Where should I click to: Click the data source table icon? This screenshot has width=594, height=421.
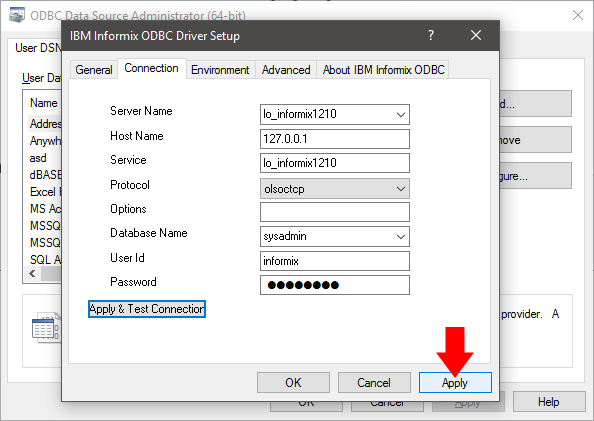(x=45, y=327)
